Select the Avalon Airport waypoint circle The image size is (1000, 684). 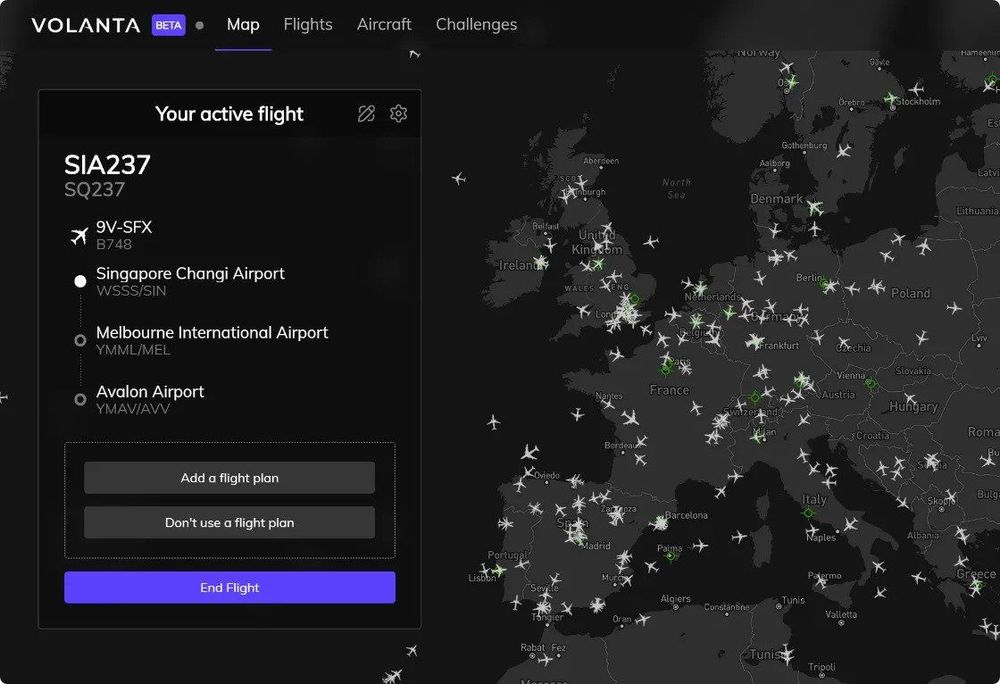coord(80,399)
